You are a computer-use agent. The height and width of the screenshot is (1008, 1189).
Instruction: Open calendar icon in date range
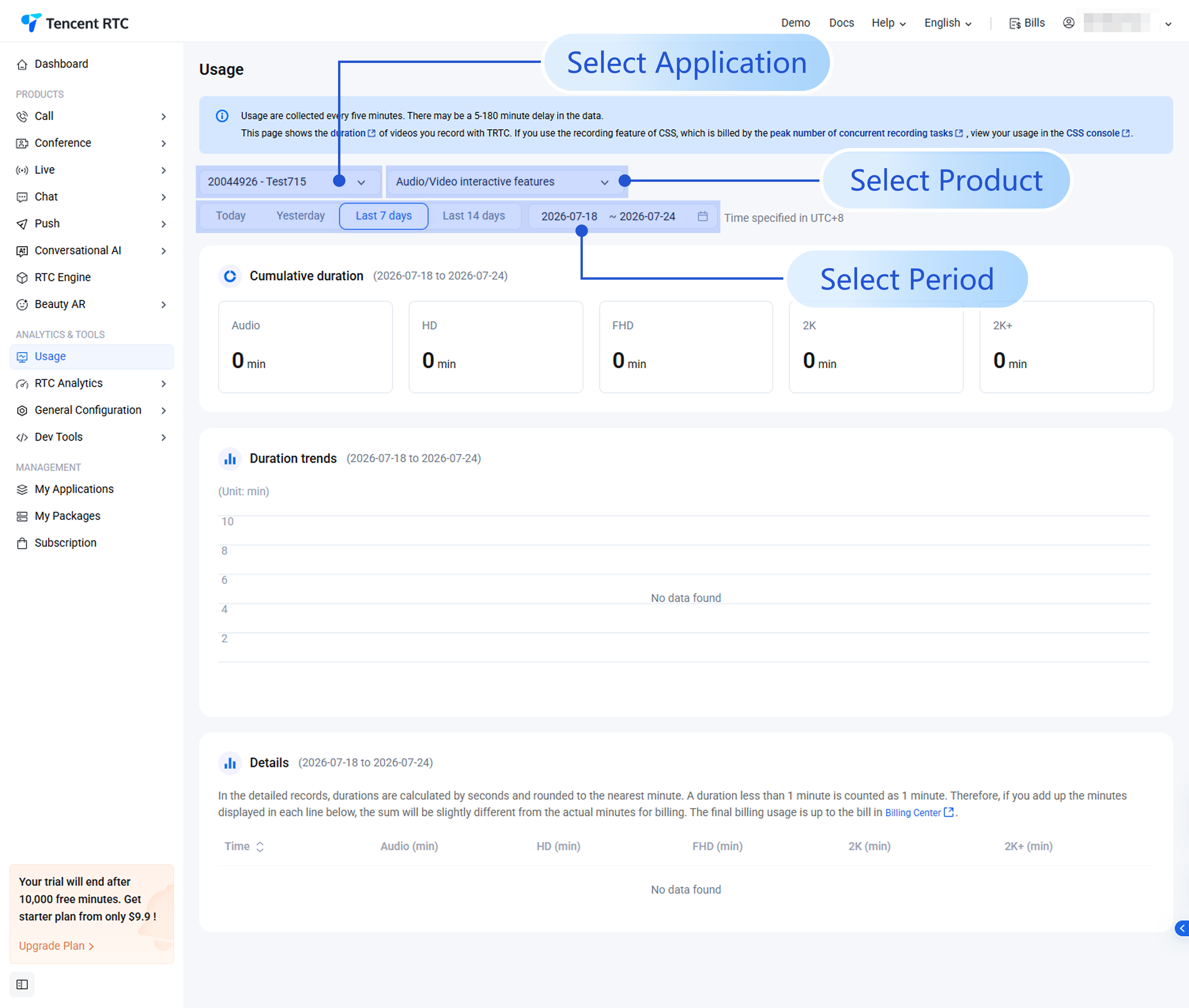tap(703, 216)
